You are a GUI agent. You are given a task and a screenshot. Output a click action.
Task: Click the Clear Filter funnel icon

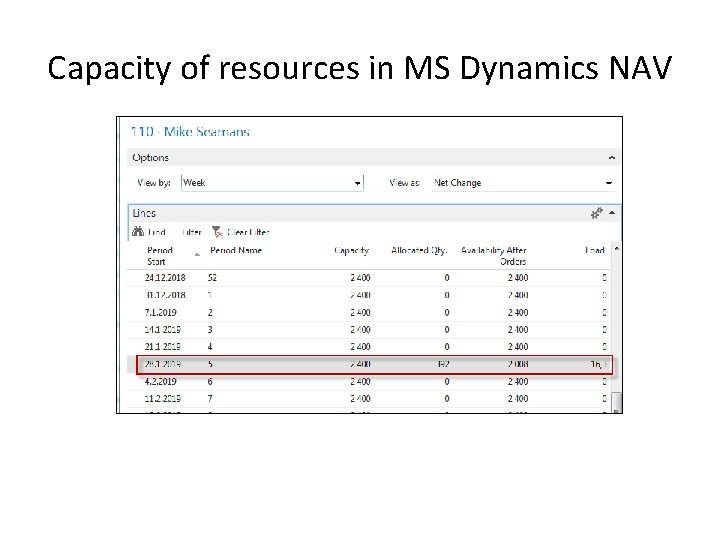point(217,232)
